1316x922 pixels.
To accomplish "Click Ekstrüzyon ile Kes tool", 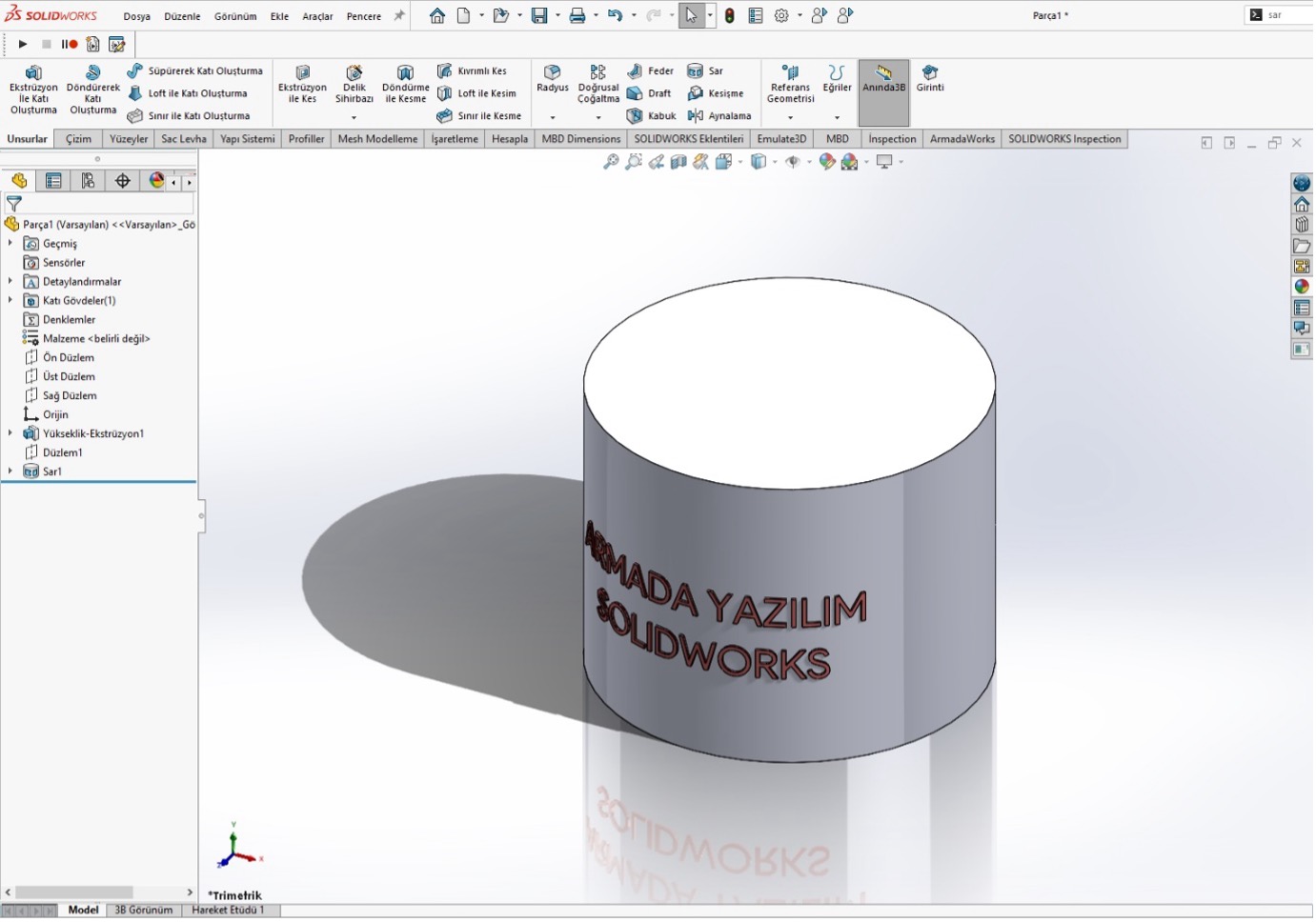I will [302, 85].
